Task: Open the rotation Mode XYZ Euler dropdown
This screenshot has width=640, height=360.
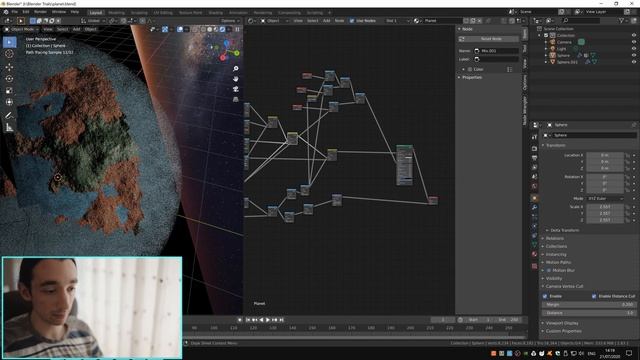Action: (605, 198)
